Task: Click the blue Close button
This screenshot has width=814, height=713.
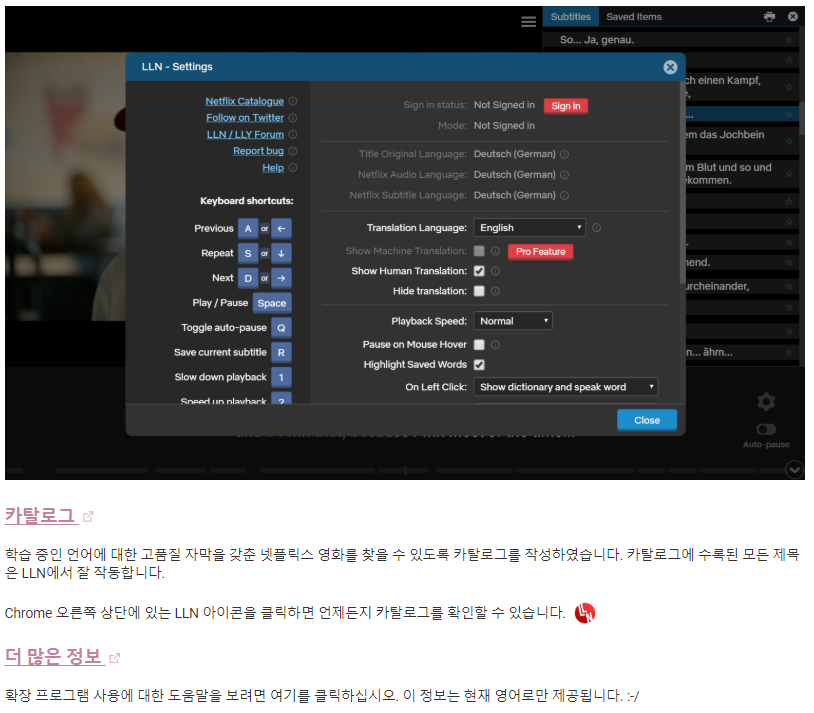Action: (646, 421)
